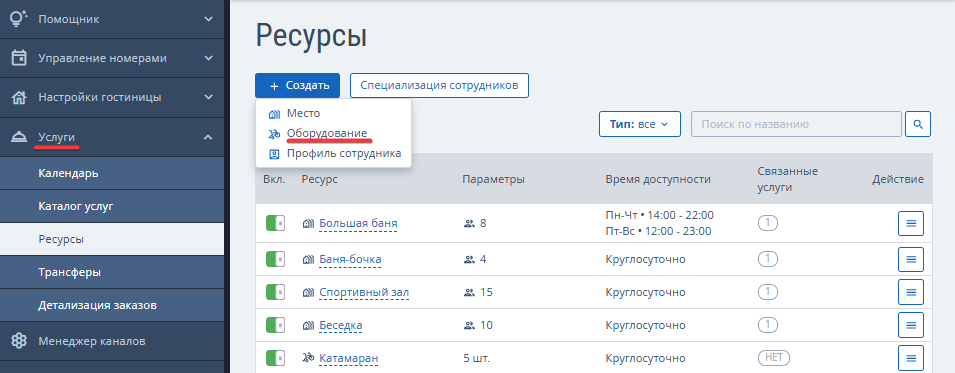This screenshot has width=955, height=373.
Task: Click the Поиск по названию field
Action: tap(796, 124)
